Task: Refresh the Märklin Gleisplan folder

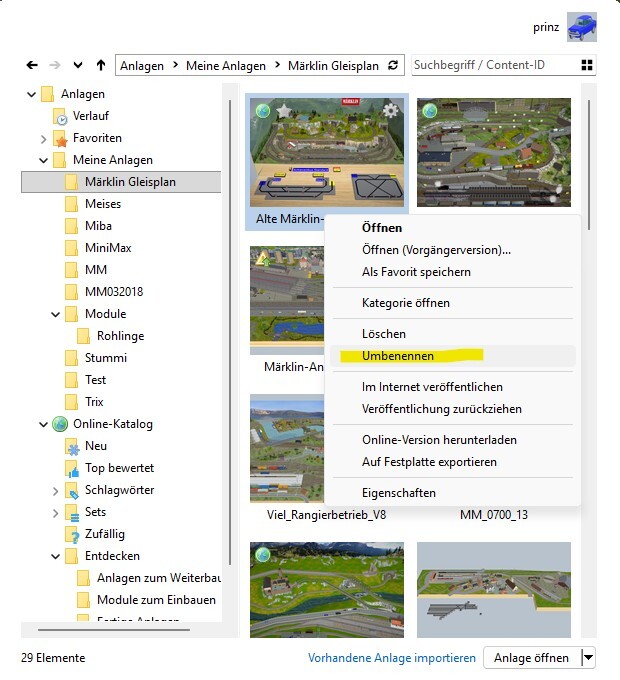Action: pos(393,65)
